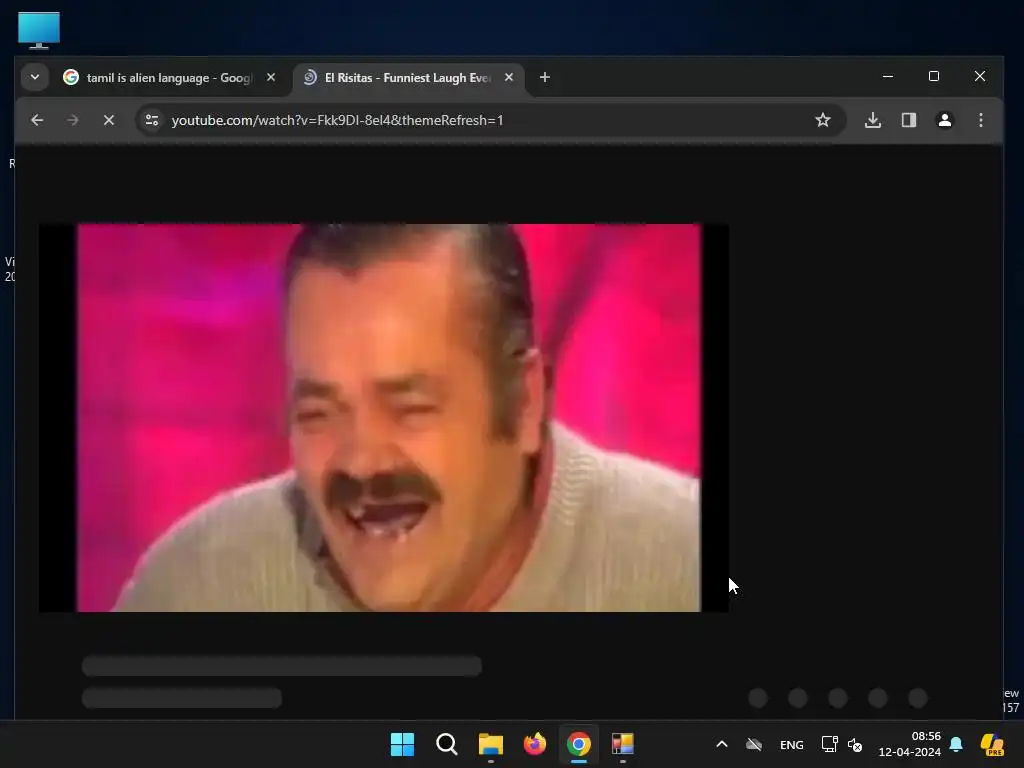Click the forward navigation arrow
This screenshot has width=1024, height=768.
click(73, 120)
